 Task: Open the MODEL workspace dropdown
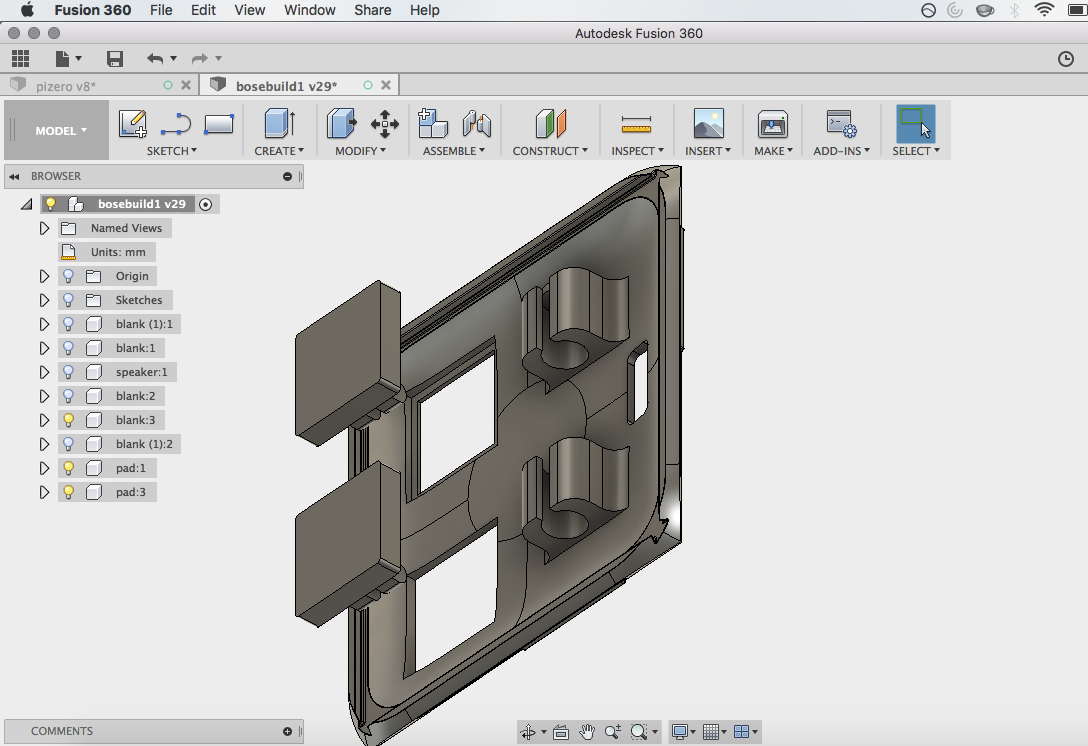(61, 130)
